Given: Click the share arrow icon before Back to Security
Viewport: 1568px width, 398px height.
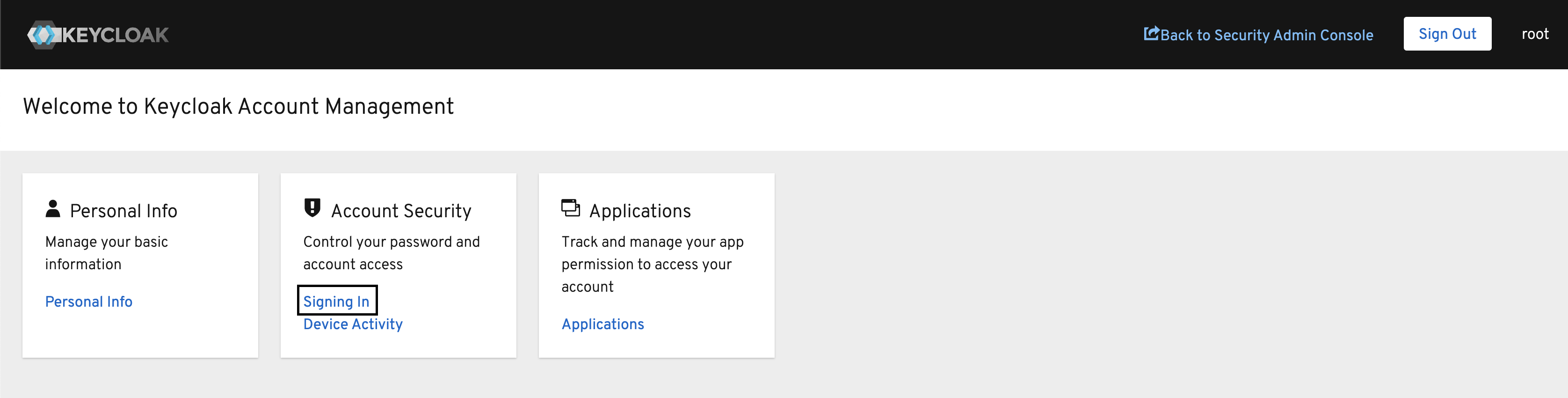Looking at the screenshot, I should (1151, 34).
